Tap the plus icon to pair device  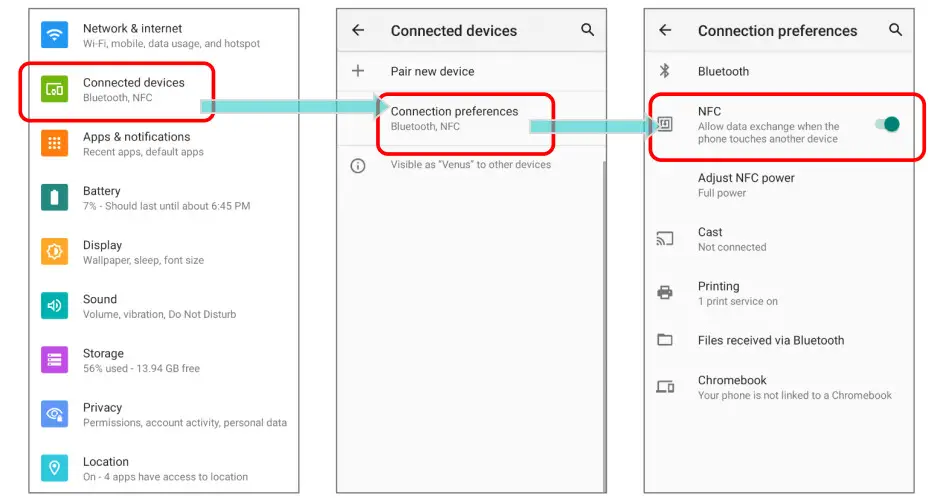358,71
